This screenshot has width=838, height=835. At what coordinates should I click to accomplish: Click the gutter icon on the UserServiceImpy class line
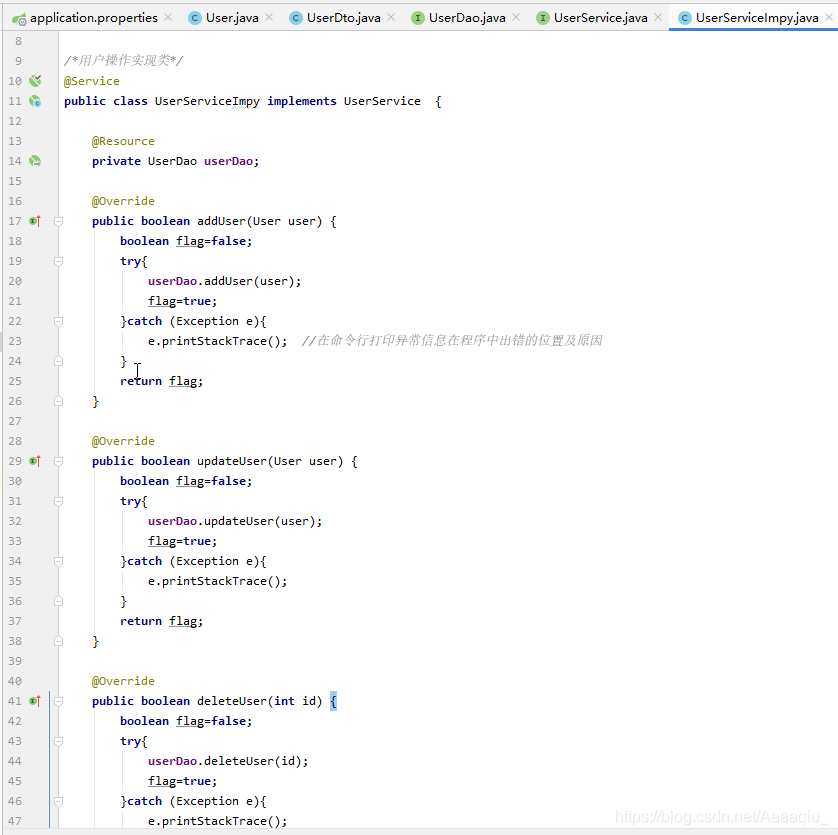[35, 101]
